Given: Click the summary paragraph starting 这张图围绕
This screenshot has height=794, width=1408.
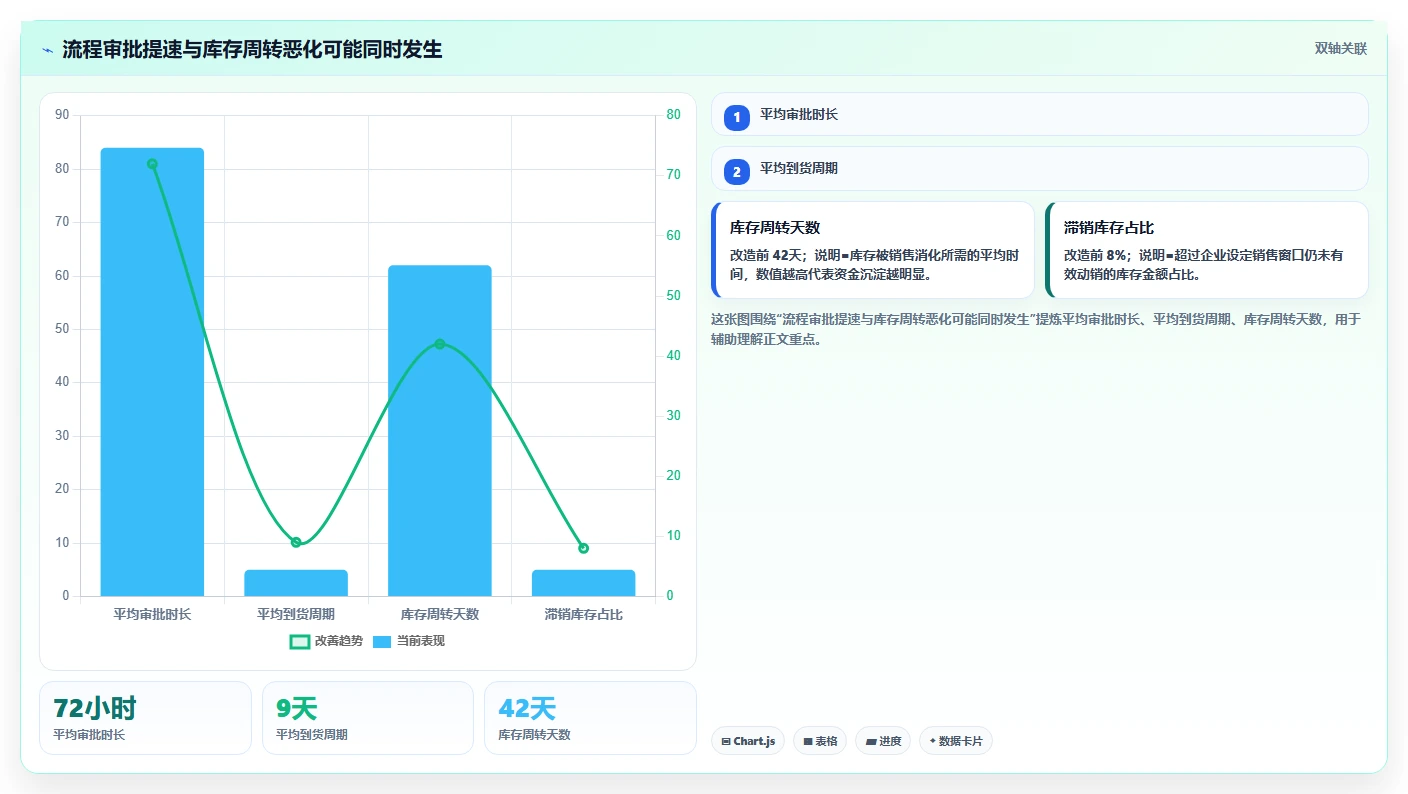Looking at the screenshot, I should [1036, 329].
